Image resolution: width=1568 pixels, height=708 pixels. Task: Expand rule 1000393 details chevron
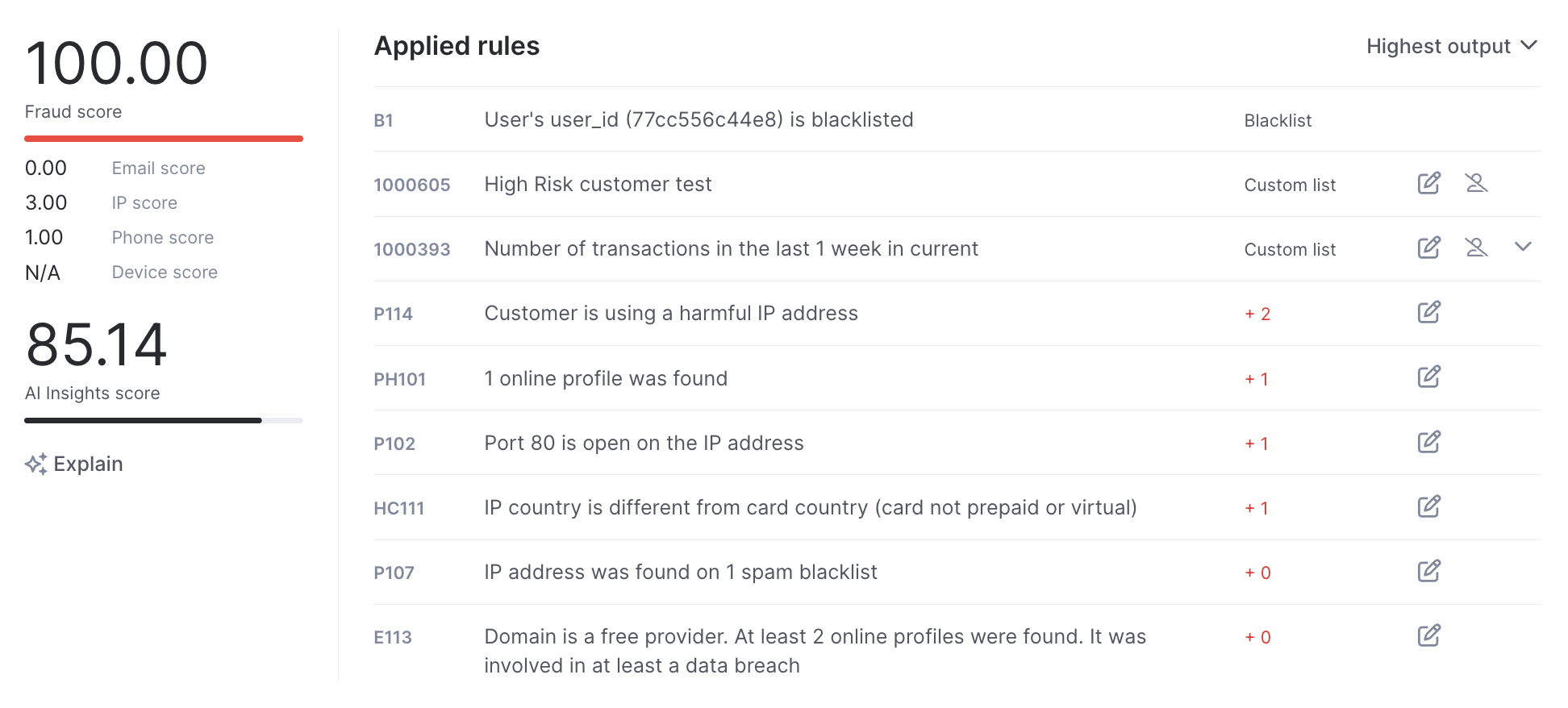1523,248
